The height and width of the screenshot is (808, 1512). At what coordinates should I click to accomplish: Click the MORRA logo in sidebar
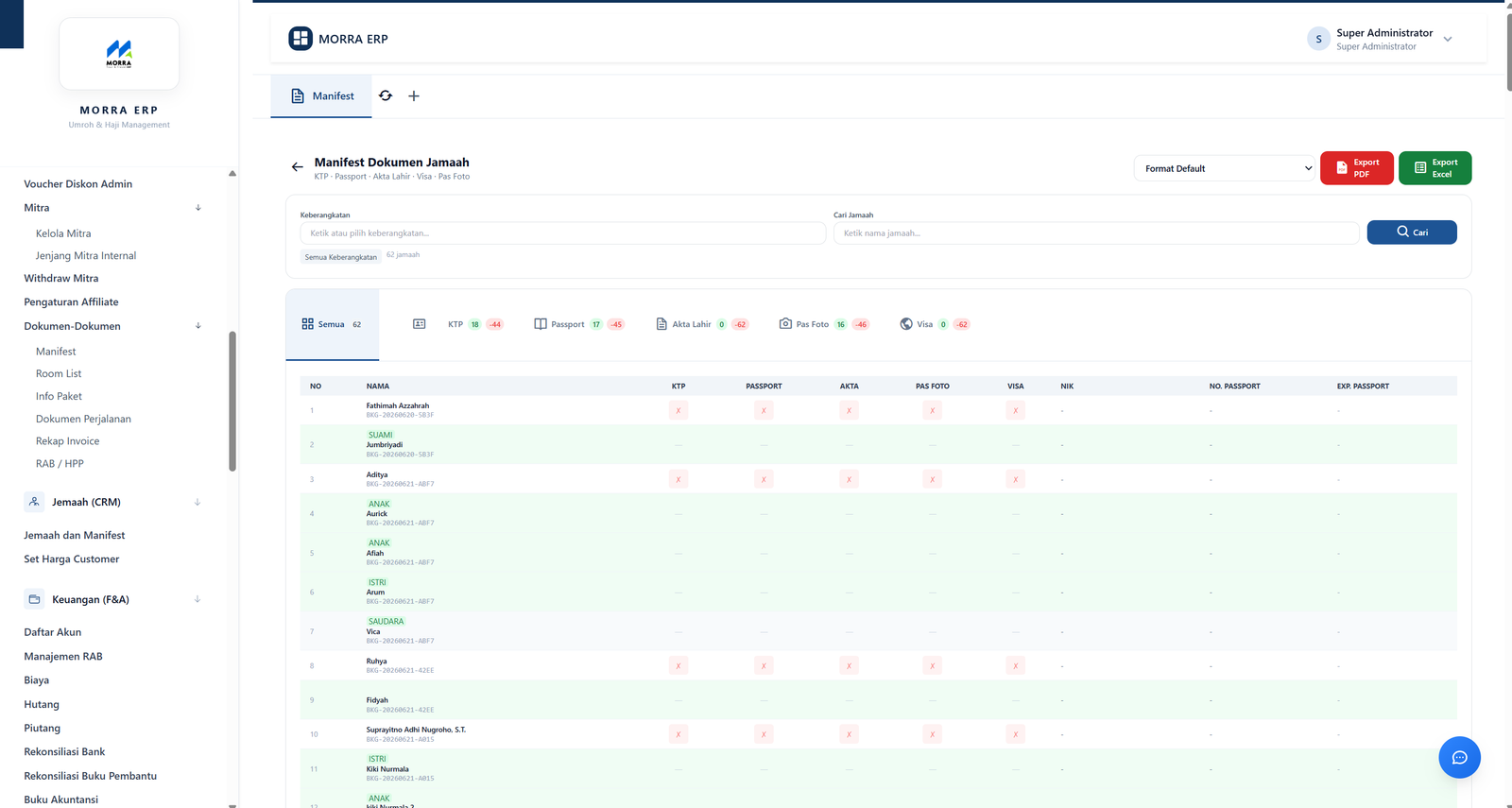tap(119, 54)
